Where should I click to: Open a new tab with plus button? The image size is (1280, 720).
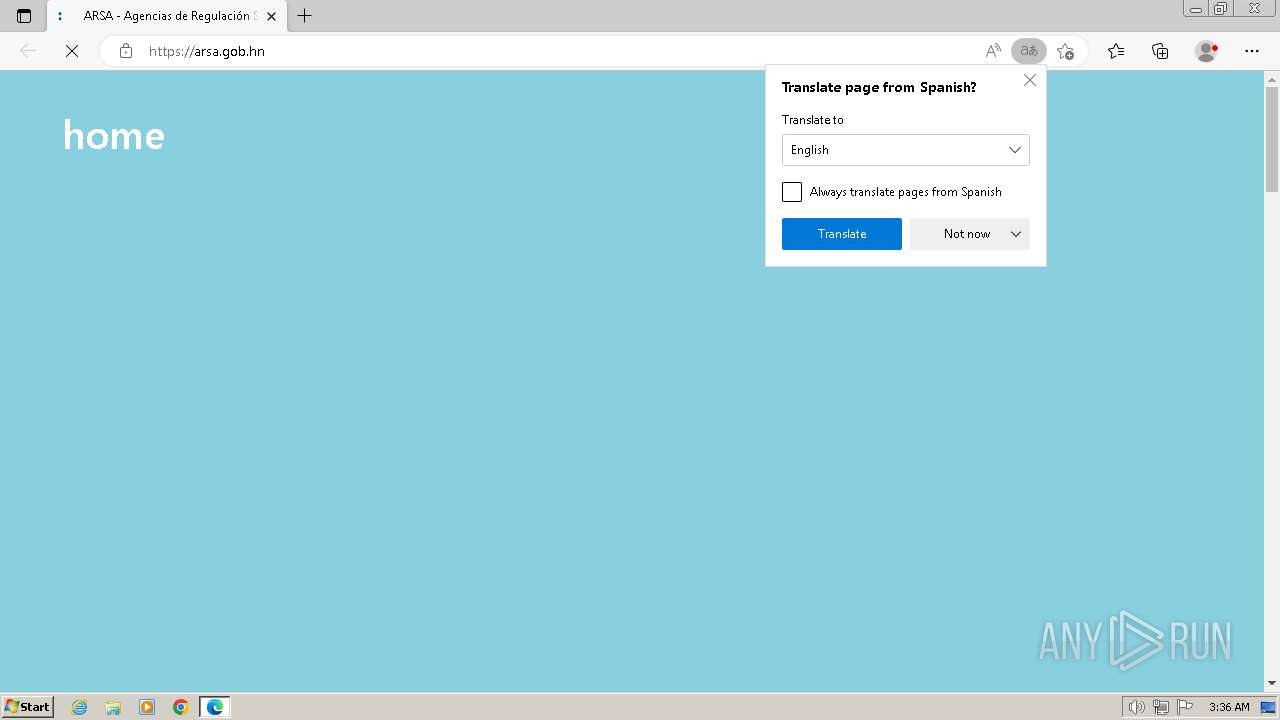point(305,16)
